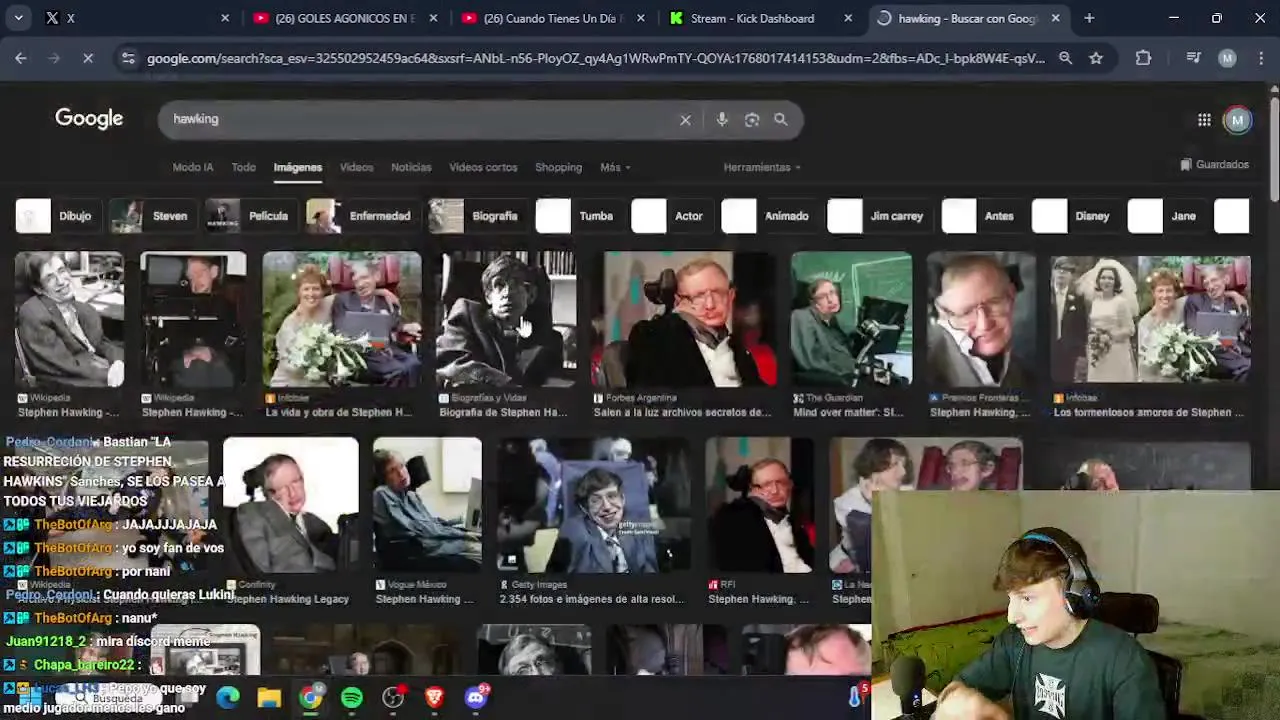This screenshot has width=1280, height=720.
Task: Filter images by Biografía chip
Action: (x=476, y=216)
